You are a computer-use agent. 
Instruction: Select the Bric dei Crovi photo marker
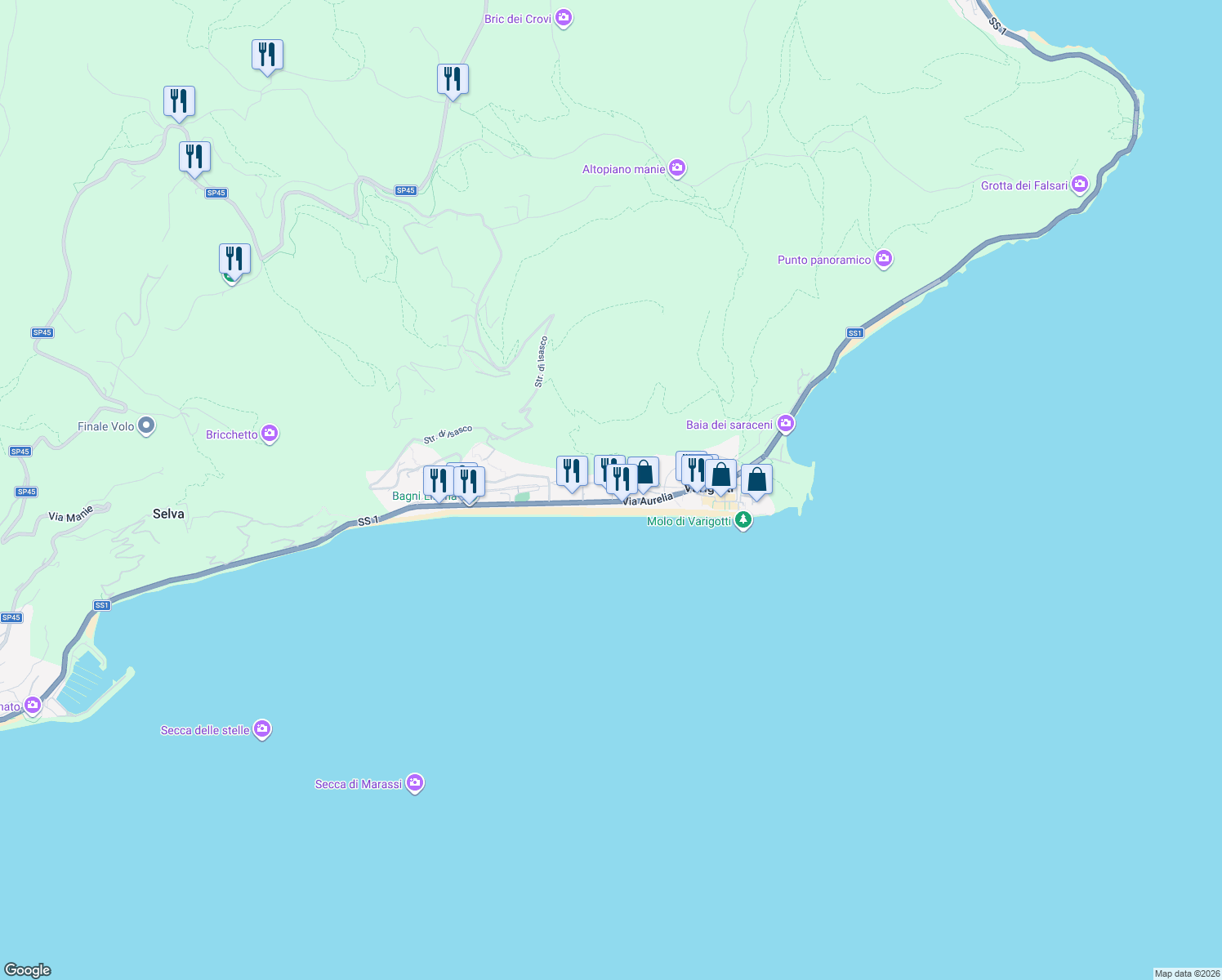[564, 17]
